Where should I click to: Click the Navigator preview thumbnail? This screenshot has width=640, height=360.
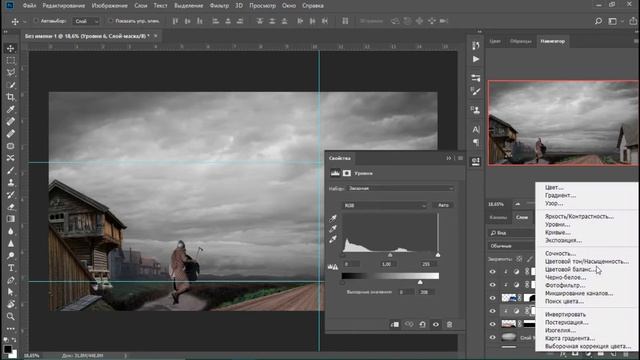pyautogui.click(x=563, y=123)
